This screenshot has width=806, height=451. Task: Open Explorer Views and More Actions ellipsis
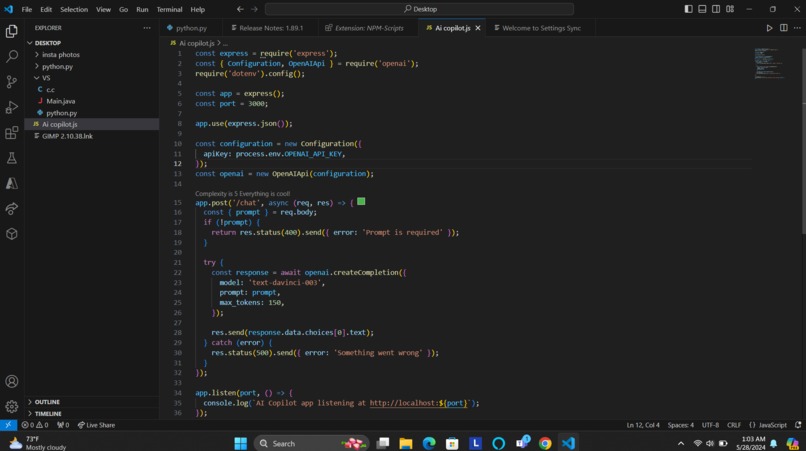click(147, 28)
